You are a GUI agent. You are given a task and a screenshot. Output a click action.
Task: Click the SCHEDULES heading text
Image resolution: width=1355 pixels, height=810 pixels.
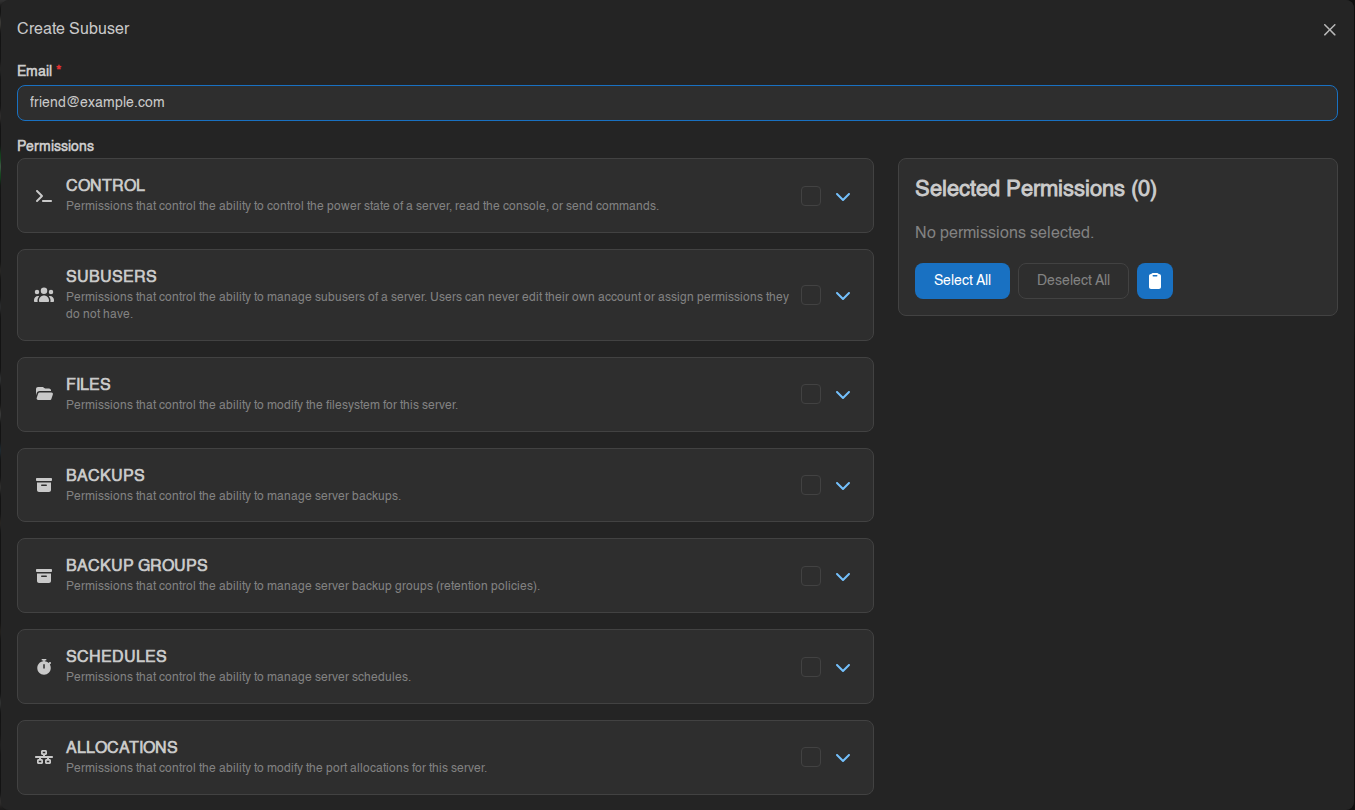click(x=116, y=657)
